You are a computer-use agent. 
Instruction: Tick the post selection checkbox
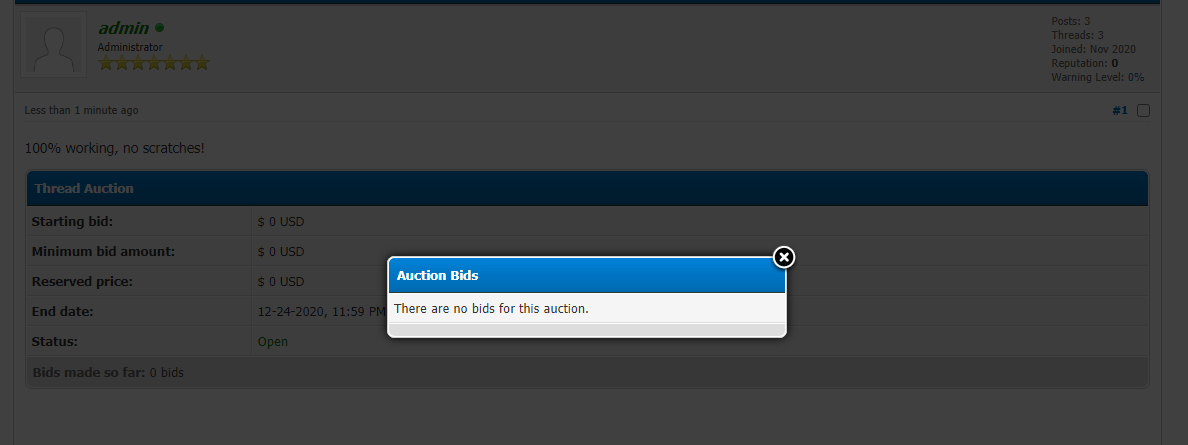(1144, 110)
